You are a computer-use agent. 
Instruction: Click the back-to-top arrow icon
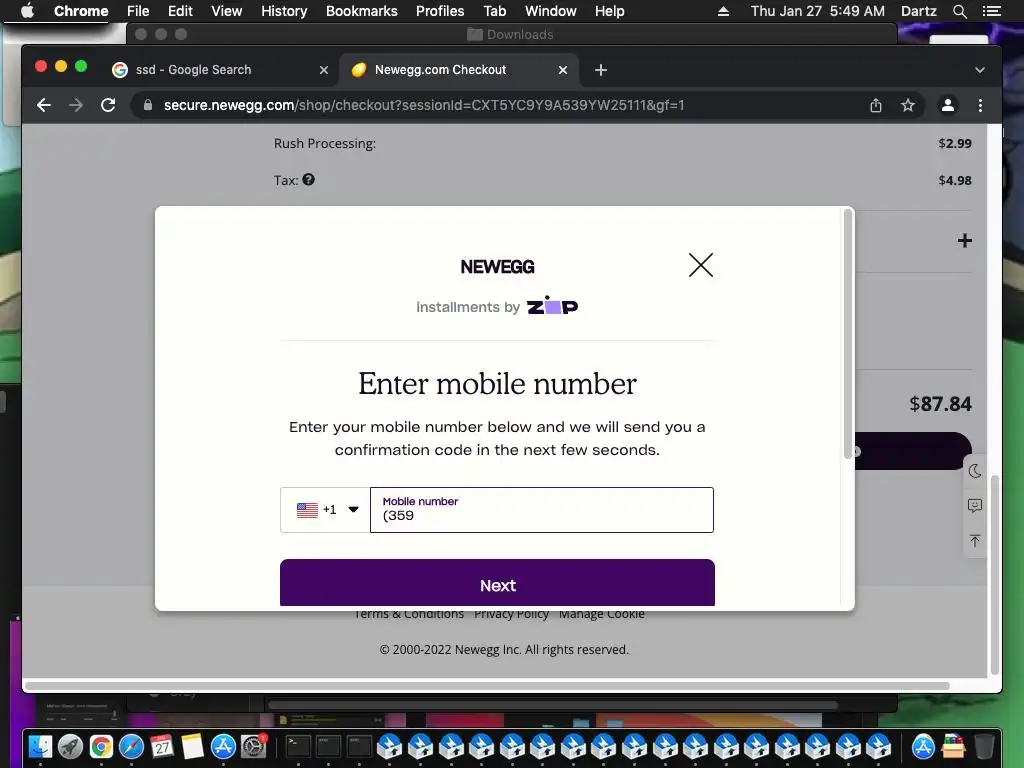tap(975, 541)
